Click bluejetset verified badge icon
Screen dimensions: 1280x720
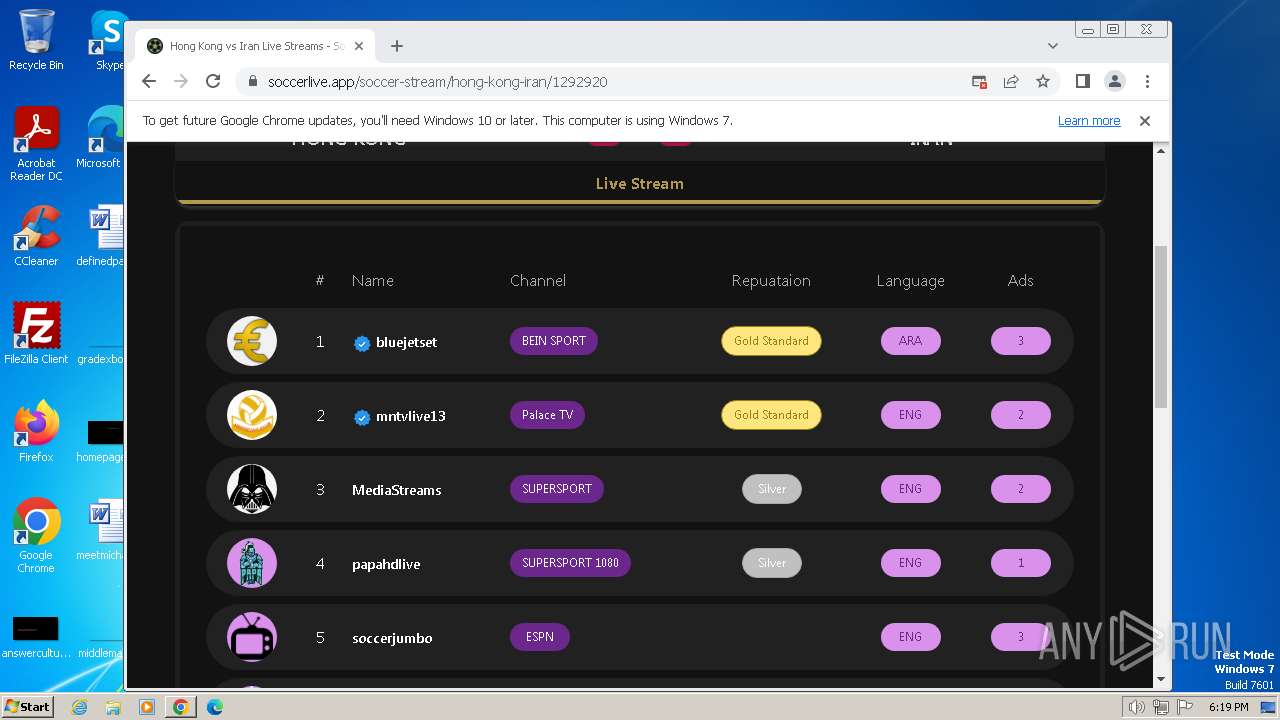click(x=362, y=343)
